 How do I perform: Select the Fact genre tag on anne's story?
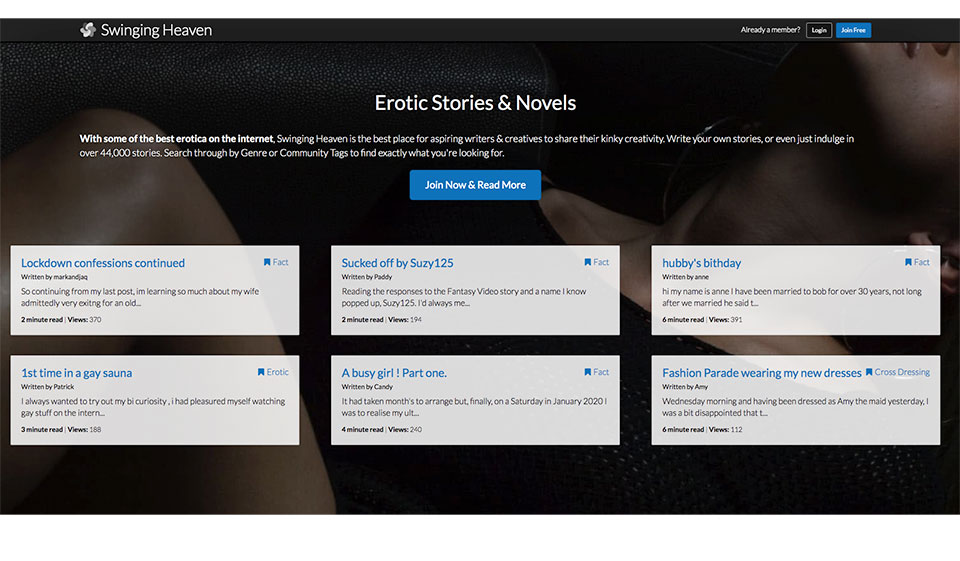click(922, 262)
